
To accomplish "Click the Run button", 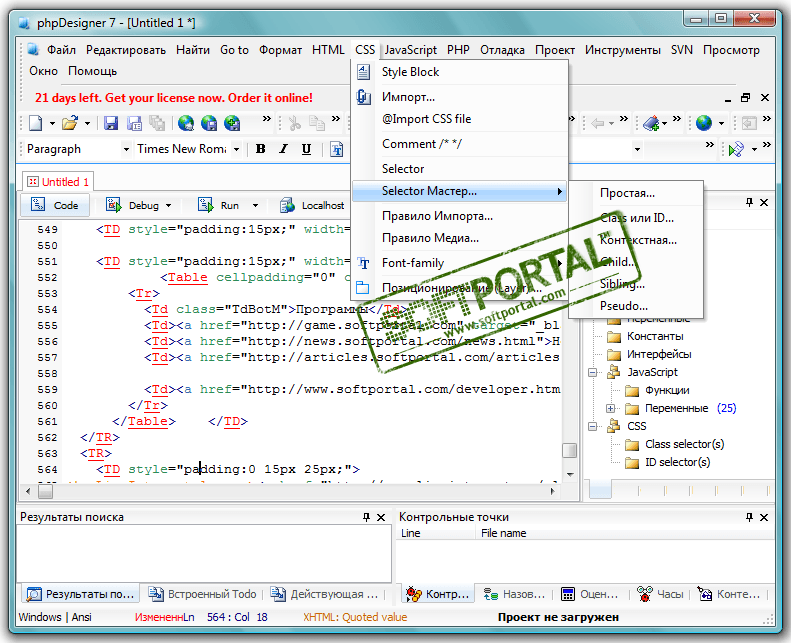I will 219,205.
